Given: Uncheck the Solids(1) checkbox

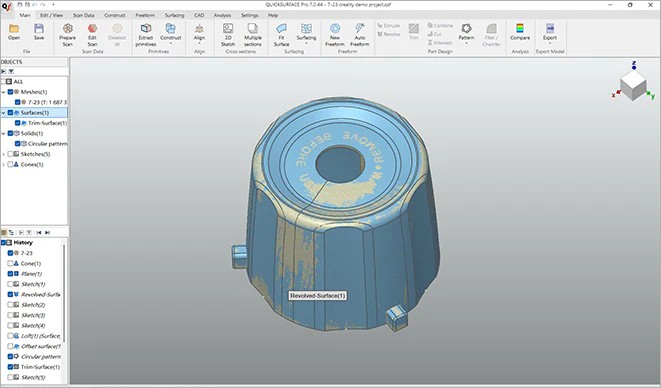Looking at the screenshot, I should click(x=11, y=133).
